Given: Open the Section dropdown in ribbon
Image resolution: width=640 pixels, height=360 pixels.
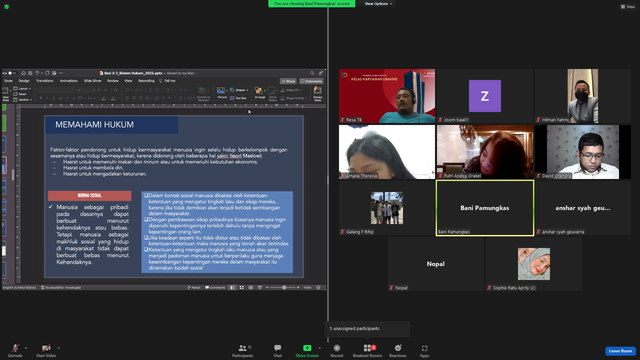Looking at the screenshot, I should point(22,100).
